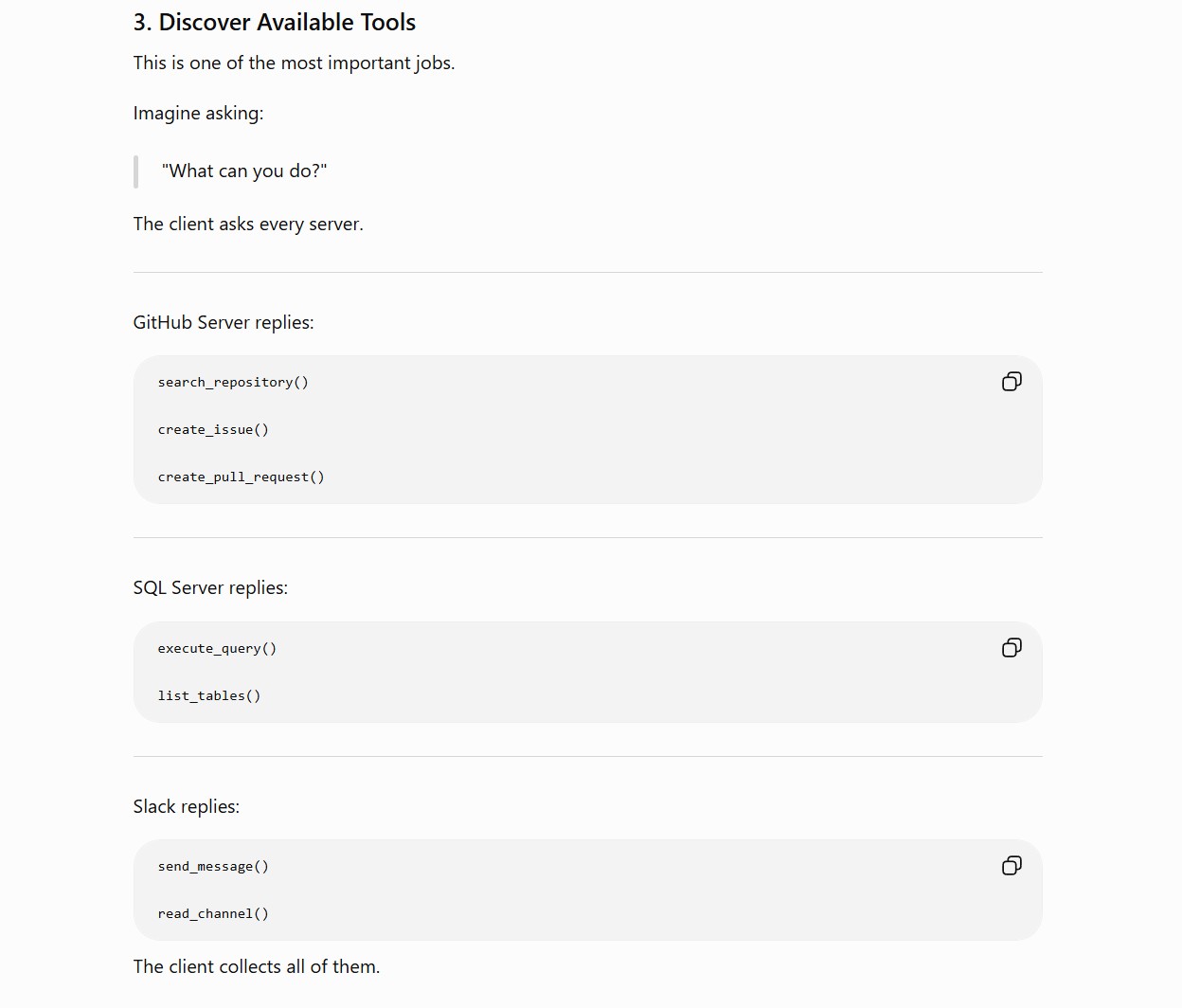The image size is (1182, 1008).
Task: Click the "What can you do?" blockquote
Action: [244, 171]
